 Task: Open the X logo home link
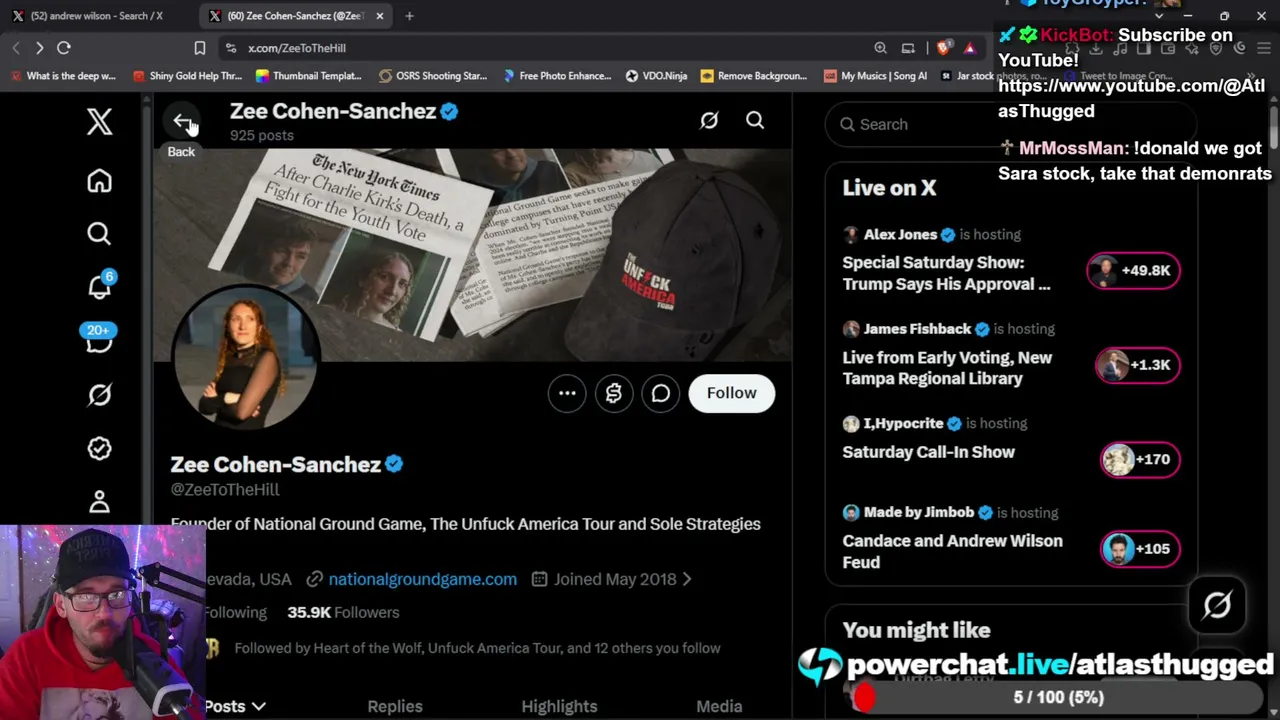(x=99, y=122)
